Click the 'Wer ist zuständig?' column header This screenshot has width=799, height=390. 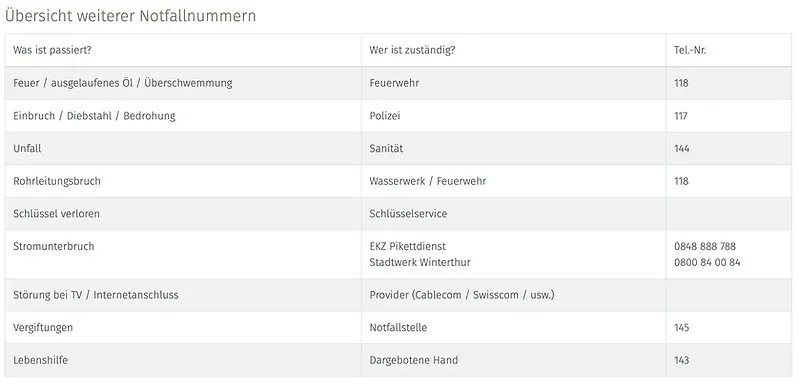412,50
